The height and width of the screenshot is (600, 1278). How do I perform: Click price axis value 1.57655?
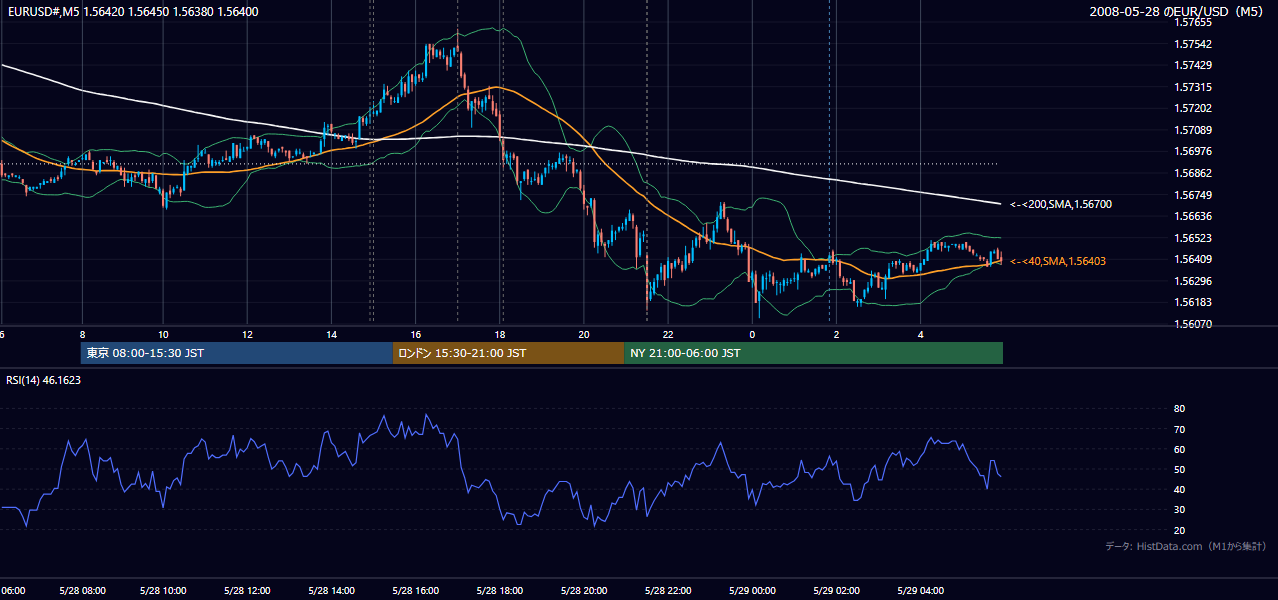click(x=1192, y=22)
